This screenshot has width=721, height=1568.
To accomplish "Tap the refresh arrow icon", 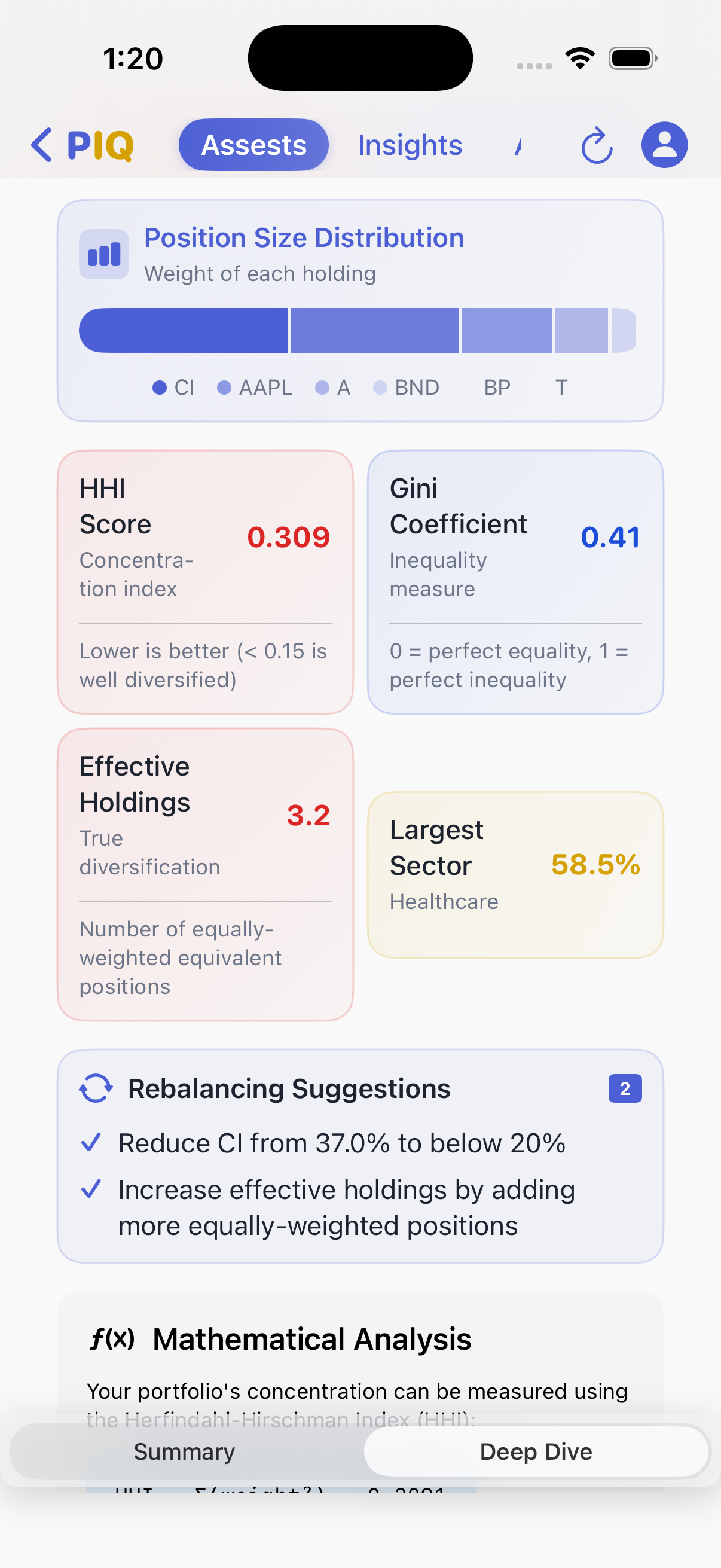I will pyautogui.click(x=596, y=146).
